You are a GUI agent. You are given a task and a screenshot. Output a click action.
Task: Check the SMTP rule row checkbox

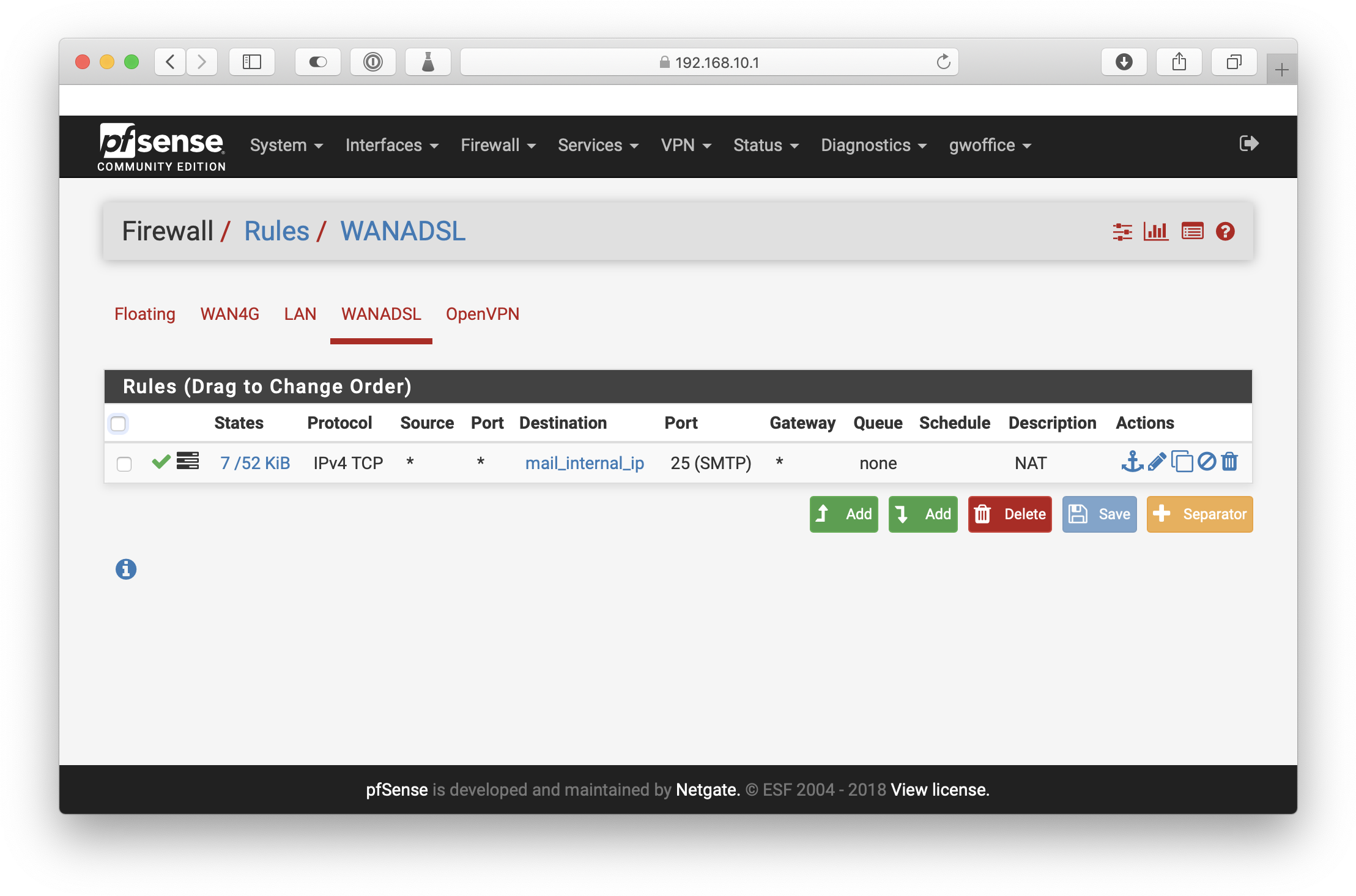click(124, 464)
